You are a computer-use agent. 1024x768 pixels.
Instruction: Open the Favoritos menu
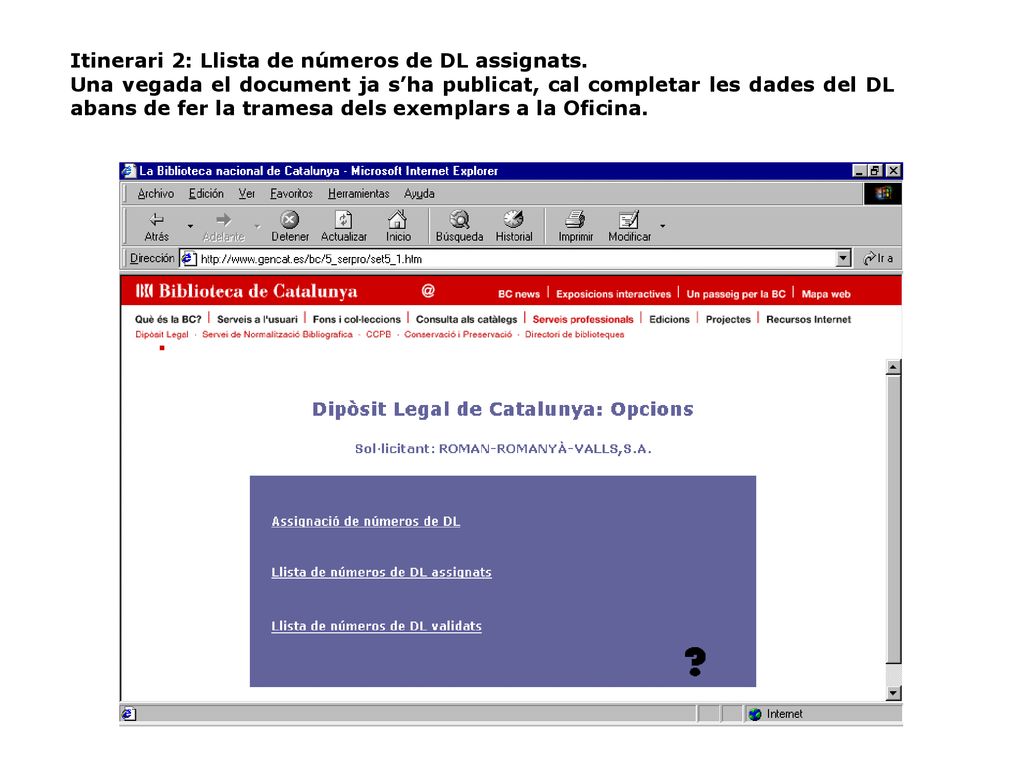point(291,193)
